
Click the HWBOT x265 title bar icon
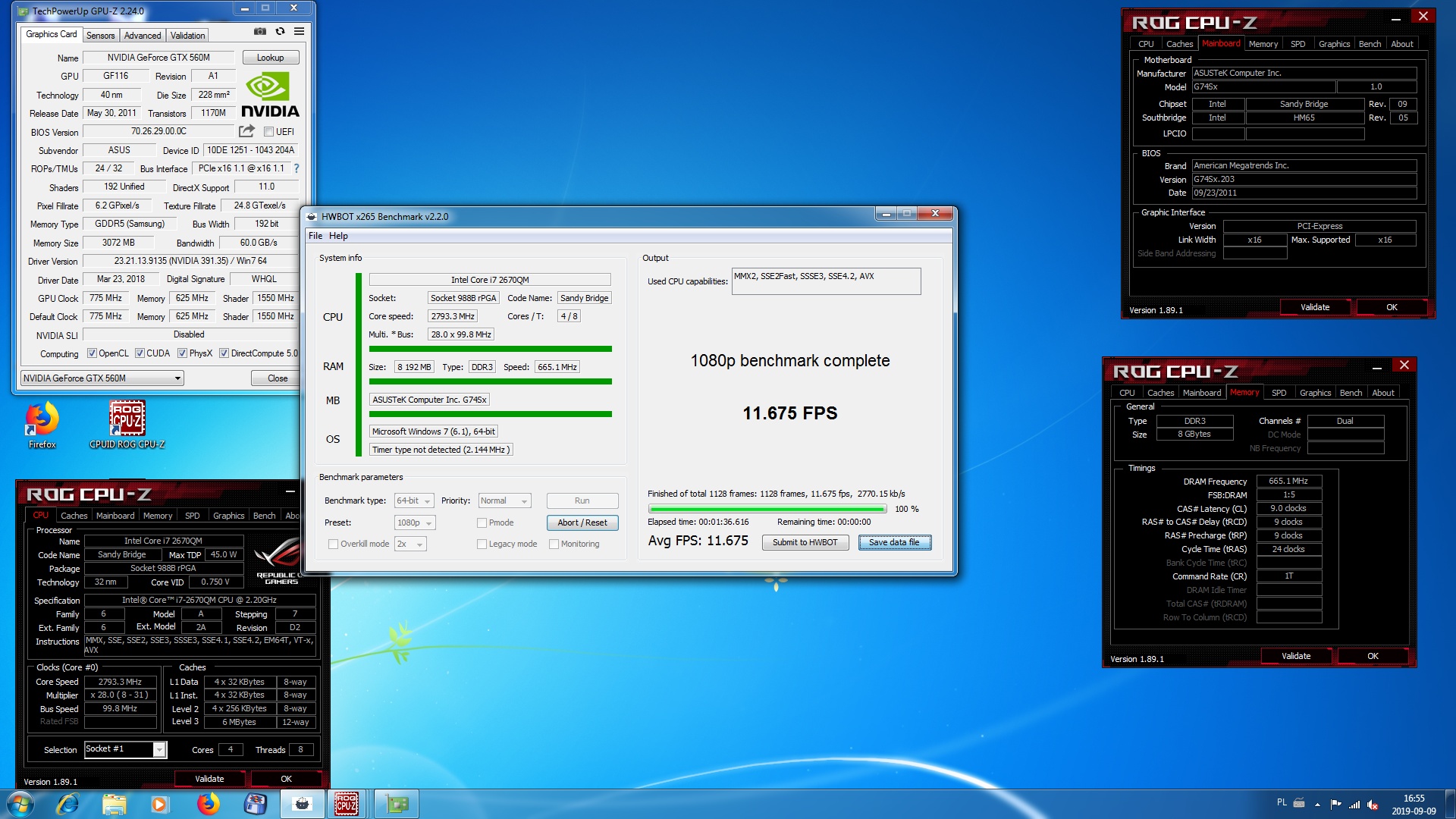(x=312, y=216)
